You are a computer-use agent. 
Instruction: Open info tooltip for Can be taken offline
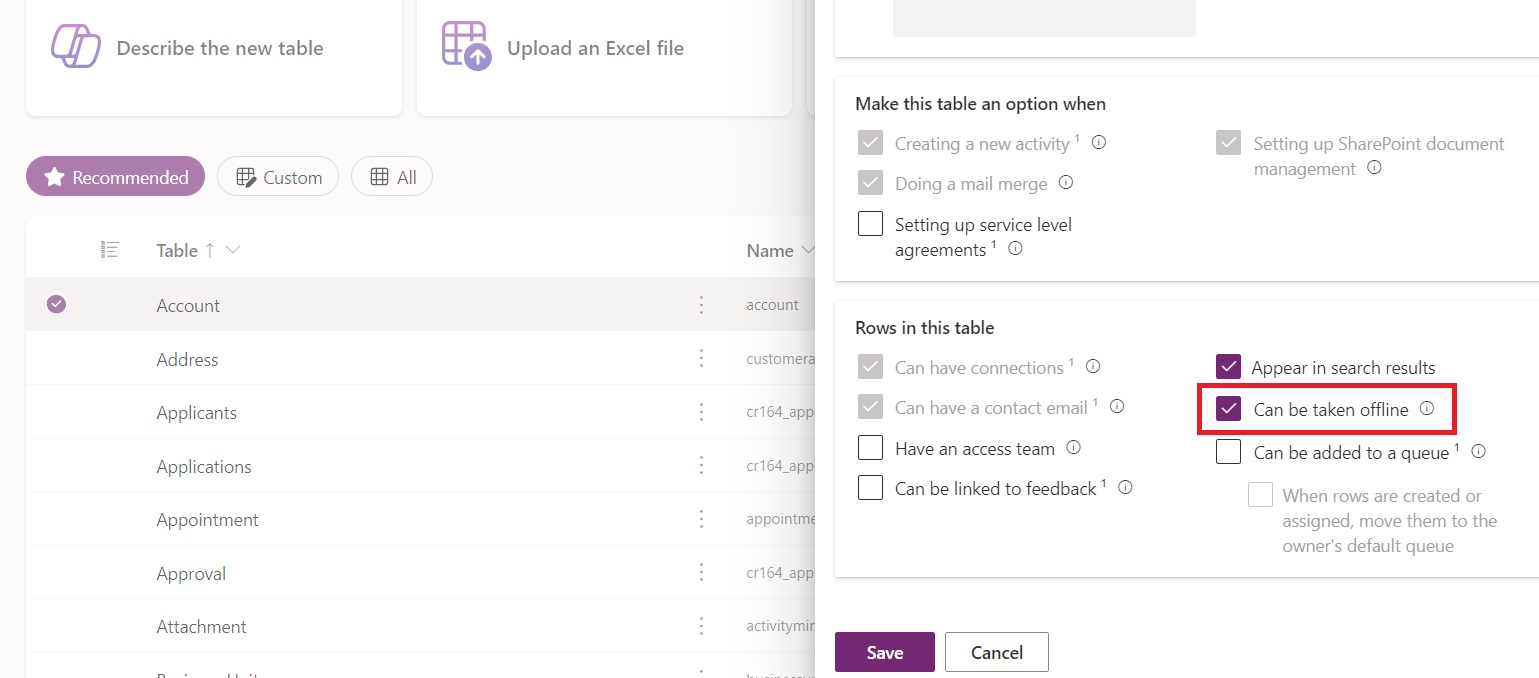coord(1427,408)
